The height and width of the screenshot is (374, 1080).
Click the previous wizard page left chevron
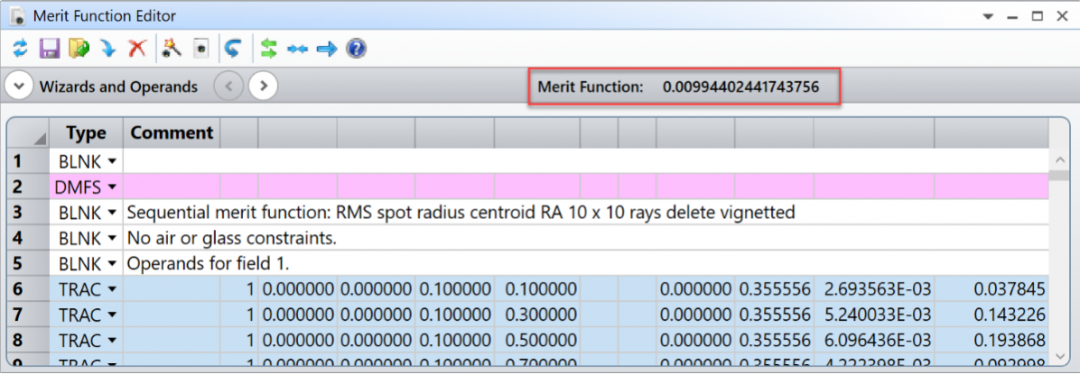point(229,87)
